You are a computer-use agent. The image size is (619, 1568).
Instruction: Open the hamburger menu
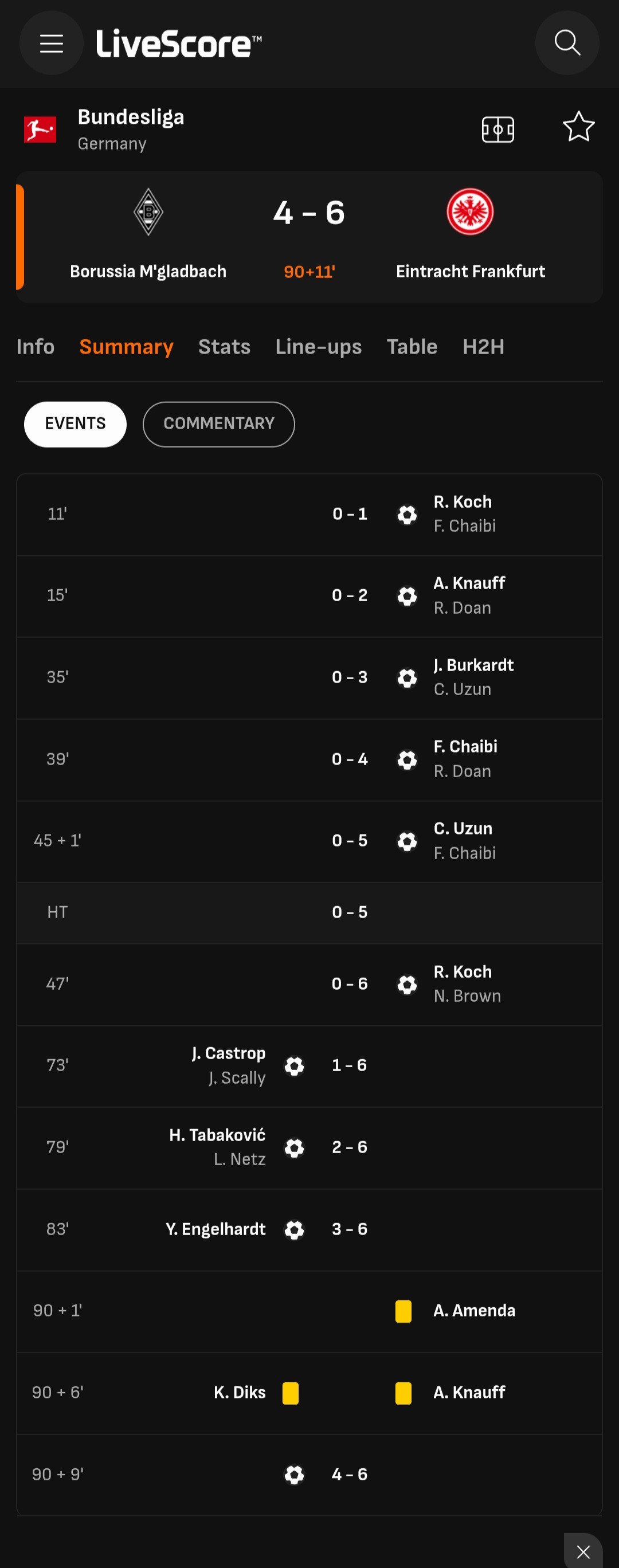[52, 43]
